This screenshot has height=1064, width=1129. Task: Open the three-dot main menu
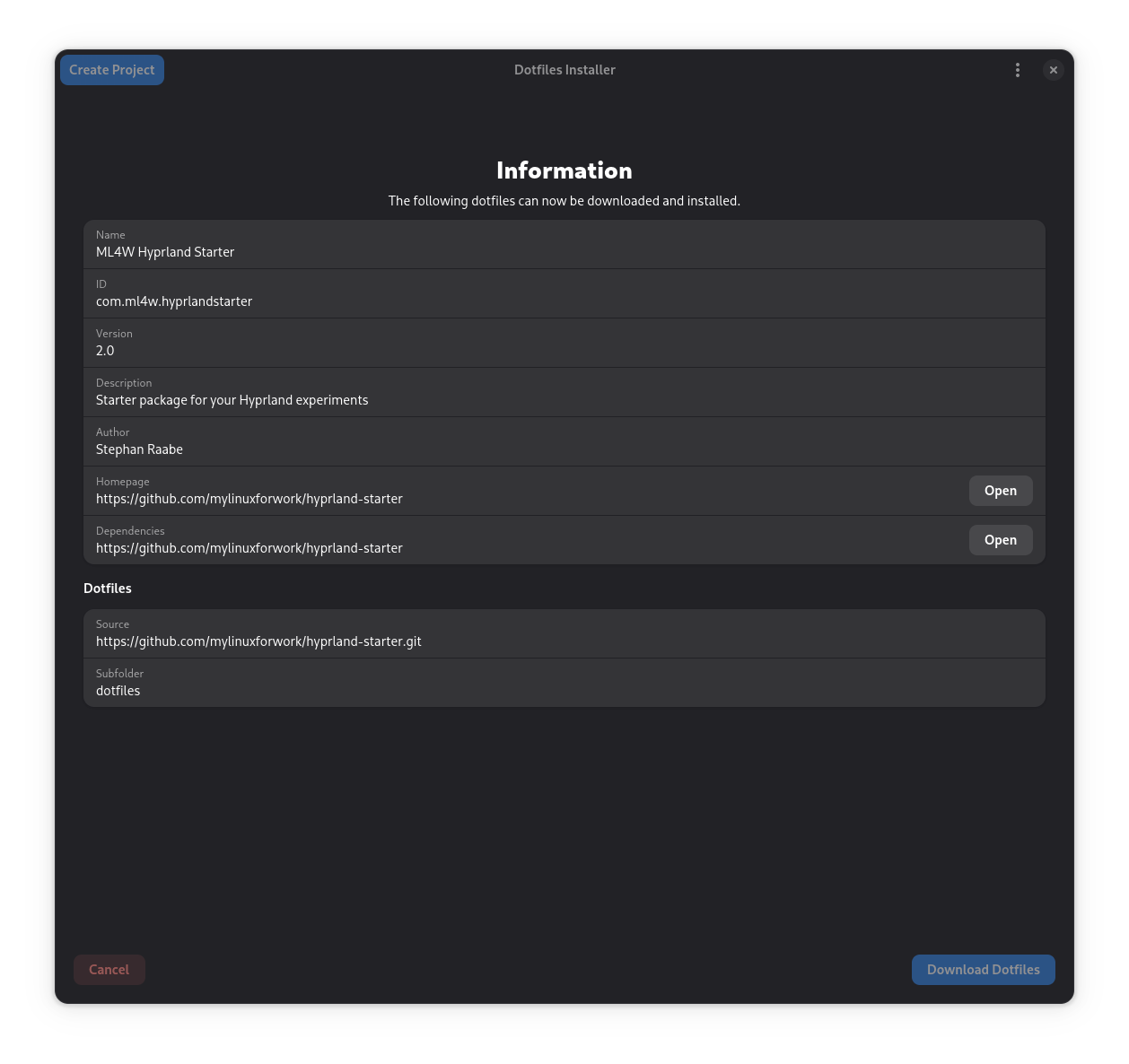[1017, 70]
